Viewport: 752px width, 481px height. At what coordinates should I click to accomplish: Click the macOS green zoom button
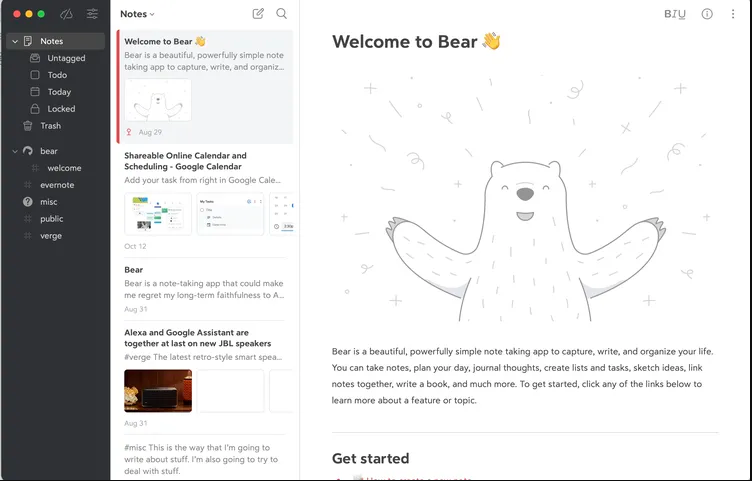tap(41, 14)
